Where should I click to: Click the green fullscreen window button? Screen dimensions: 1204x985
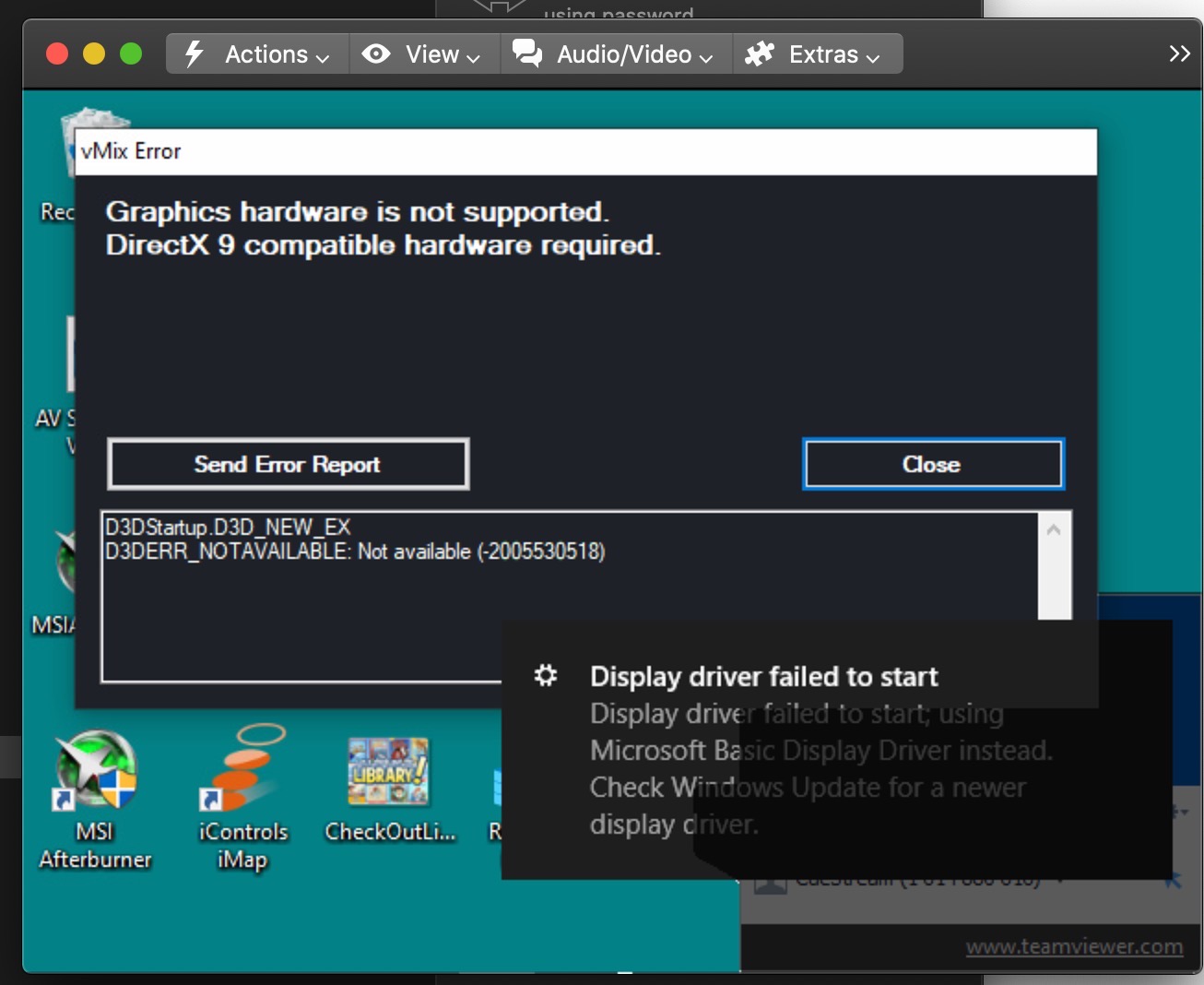pos(131,53)
